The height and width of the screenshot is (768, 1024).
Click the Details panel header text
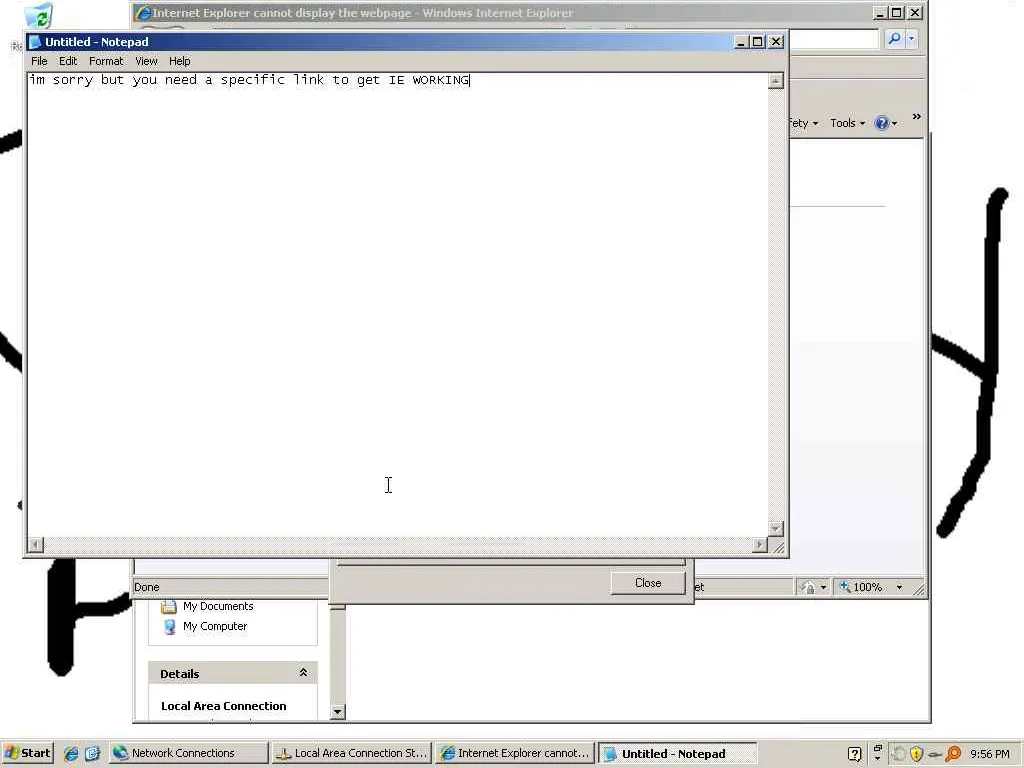click(x=180, y=674)
